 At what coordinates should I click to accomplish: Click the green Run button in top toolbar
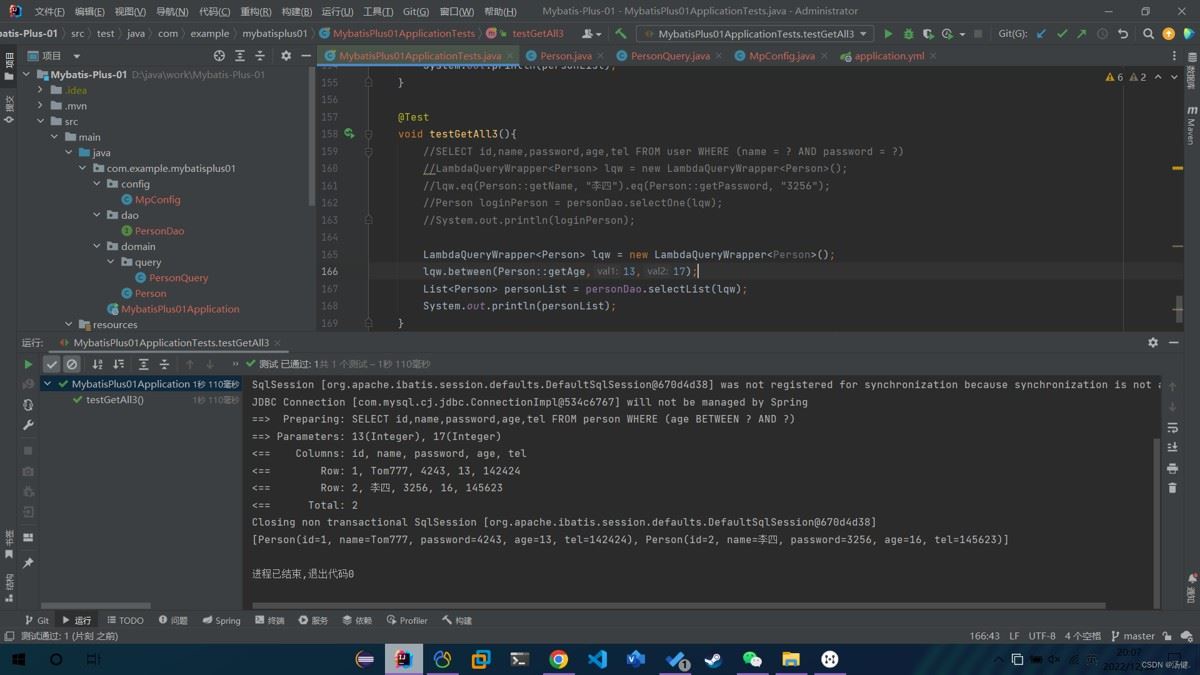[888, 34]
